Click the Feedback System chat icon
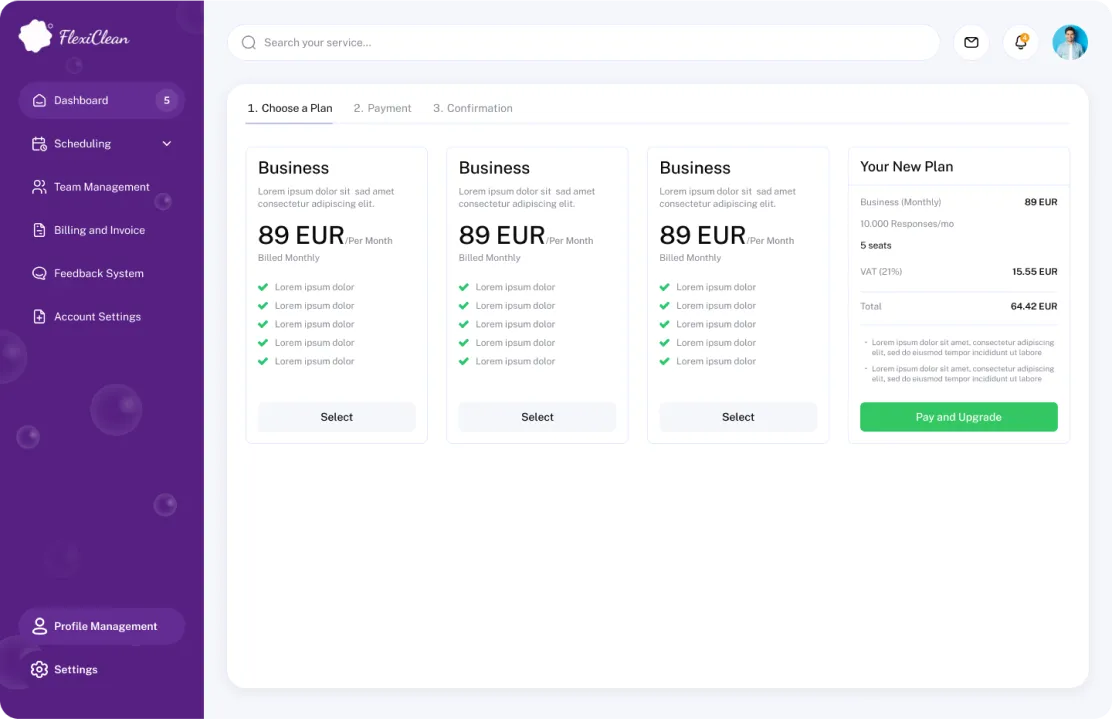 coord(39,273)
